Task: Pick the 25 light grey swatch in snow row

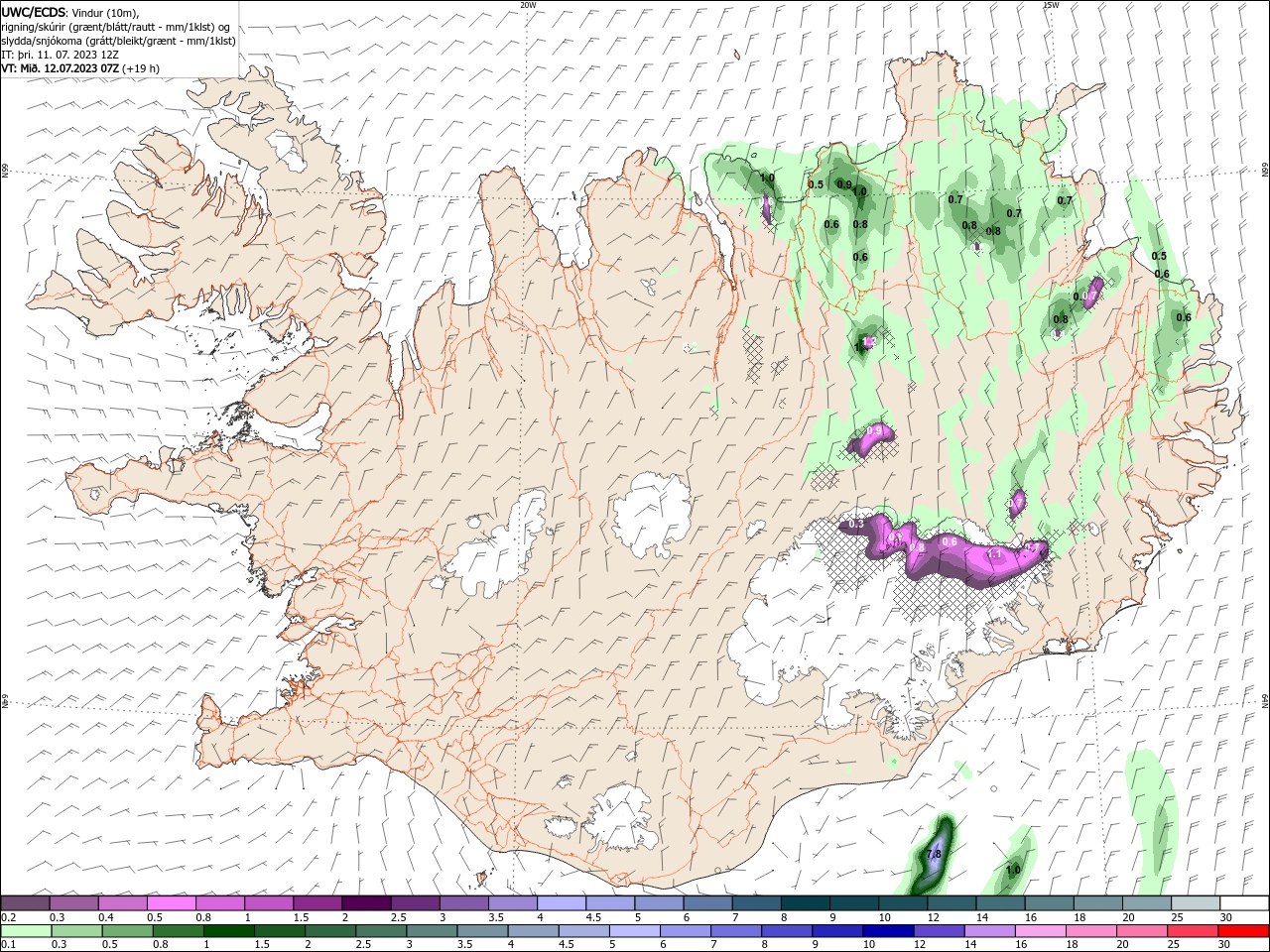Action: [1196, 903]
